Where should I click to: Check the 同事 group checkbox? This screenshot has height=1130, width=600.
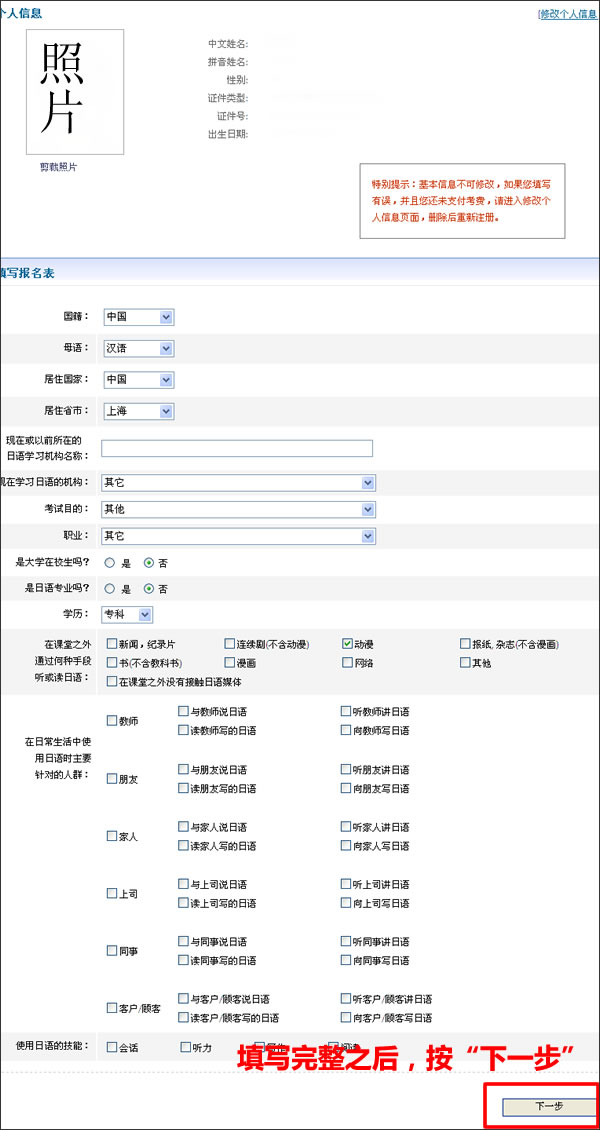pyautogui.click(x=112, y=951)
